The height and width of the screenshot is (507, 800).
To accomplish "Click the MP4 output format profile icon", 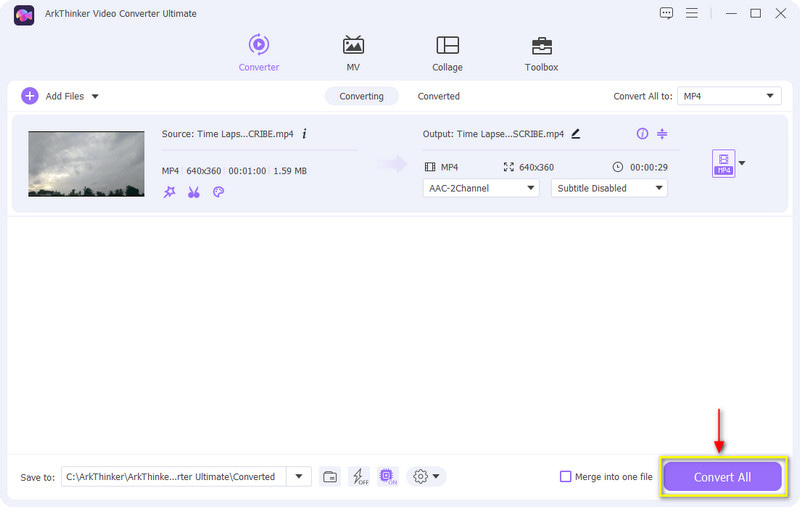I will tap(723, 163).
